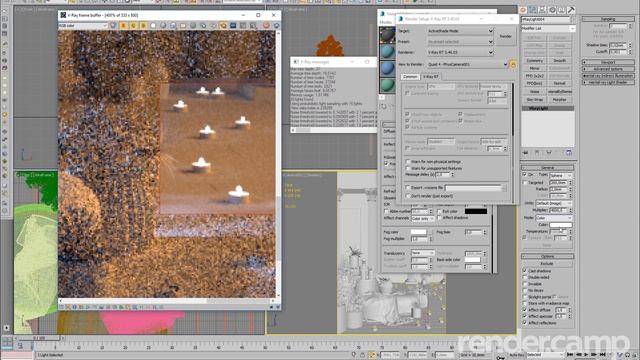Click the go to end playback button
The image size is (640, 360).
point(603,355)
